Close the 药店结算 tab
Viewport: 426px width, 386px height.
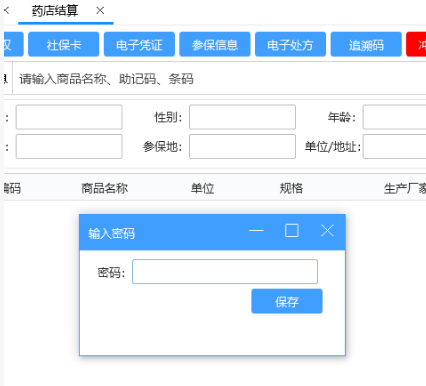tap(100, 11)
